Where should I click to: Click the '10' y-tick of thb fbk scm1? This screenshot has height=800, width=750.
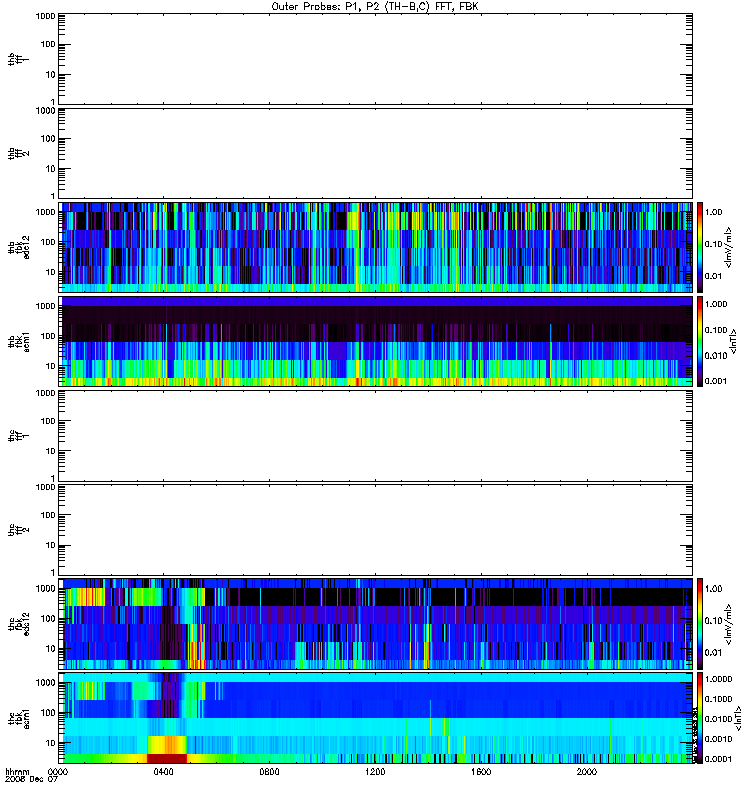click(51, 366)
